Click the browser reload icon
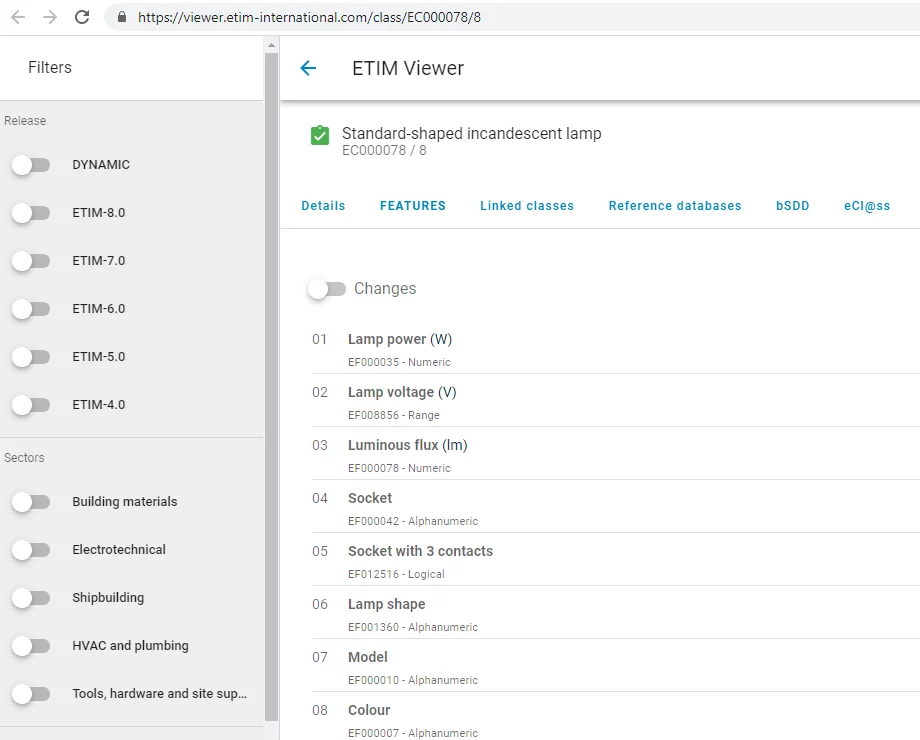This screenshot has width=920, height=740. (x=83, y=17)
